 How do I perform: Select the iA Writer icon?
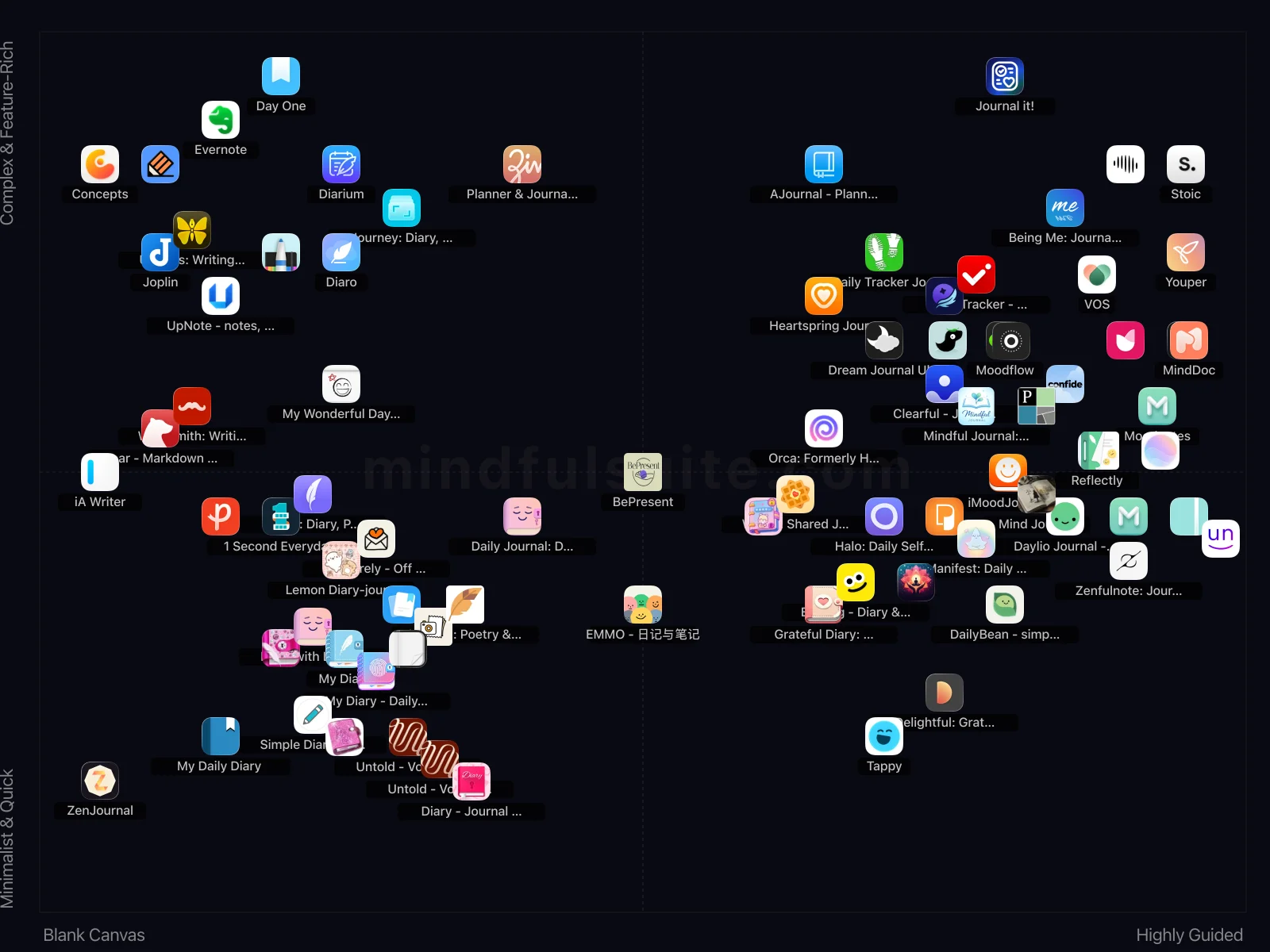99,471
